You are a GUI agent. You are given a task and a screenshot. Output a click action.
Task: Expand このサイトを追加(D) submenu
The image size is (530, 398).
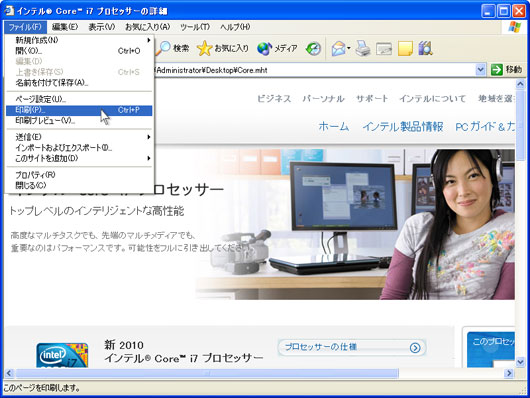point(149,158)
